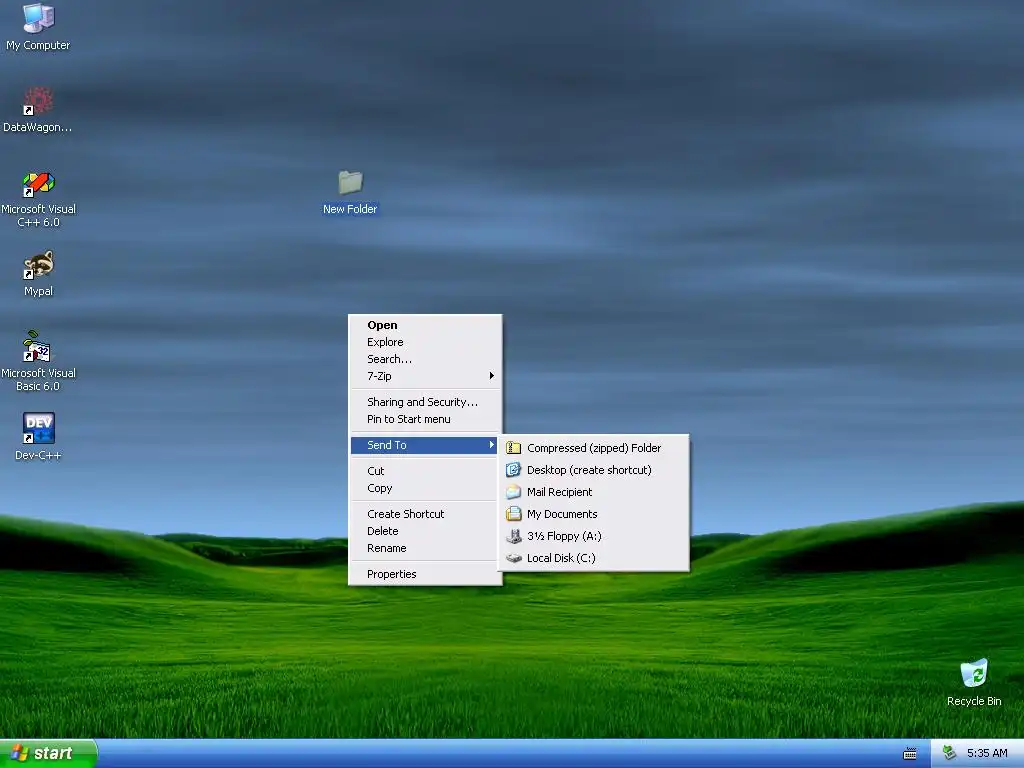
Task: Send to Desktop (create shortcut) text
Action: (589, 470)
